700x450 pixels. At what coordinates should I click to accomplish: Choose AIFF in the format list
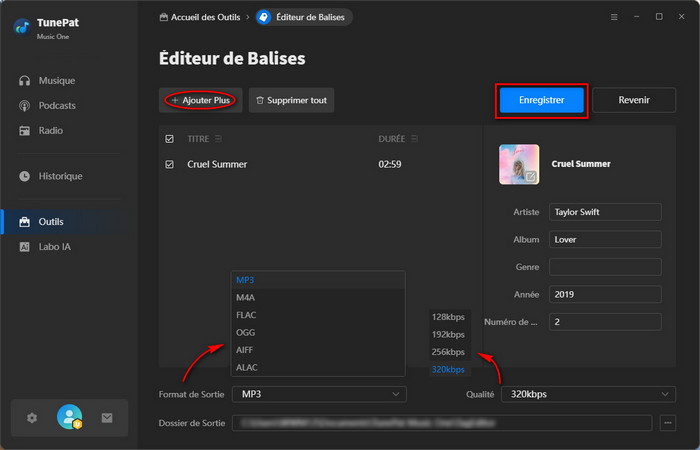[x=318, y=350]
